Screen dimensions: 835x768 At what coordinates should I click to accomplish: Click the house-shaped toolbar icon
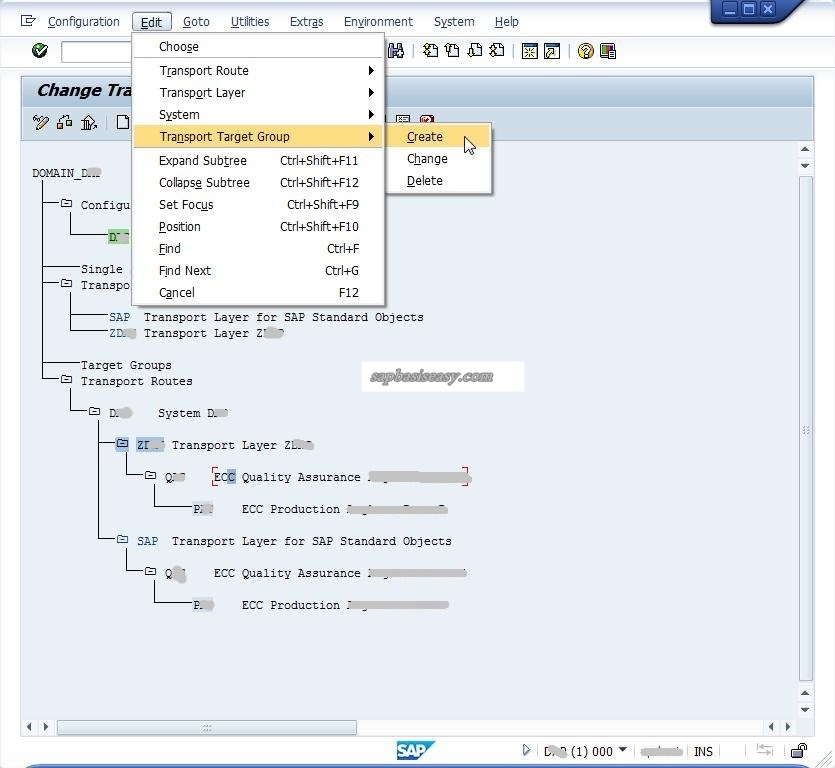pyautogui.click(x=88, y=122)
